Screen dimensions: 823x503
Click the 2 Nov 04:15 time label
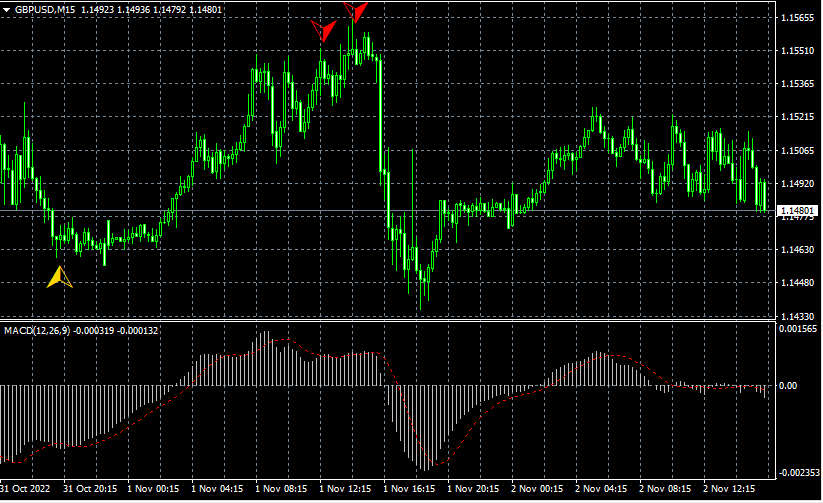pyautogui.click(x=602, y=489)
